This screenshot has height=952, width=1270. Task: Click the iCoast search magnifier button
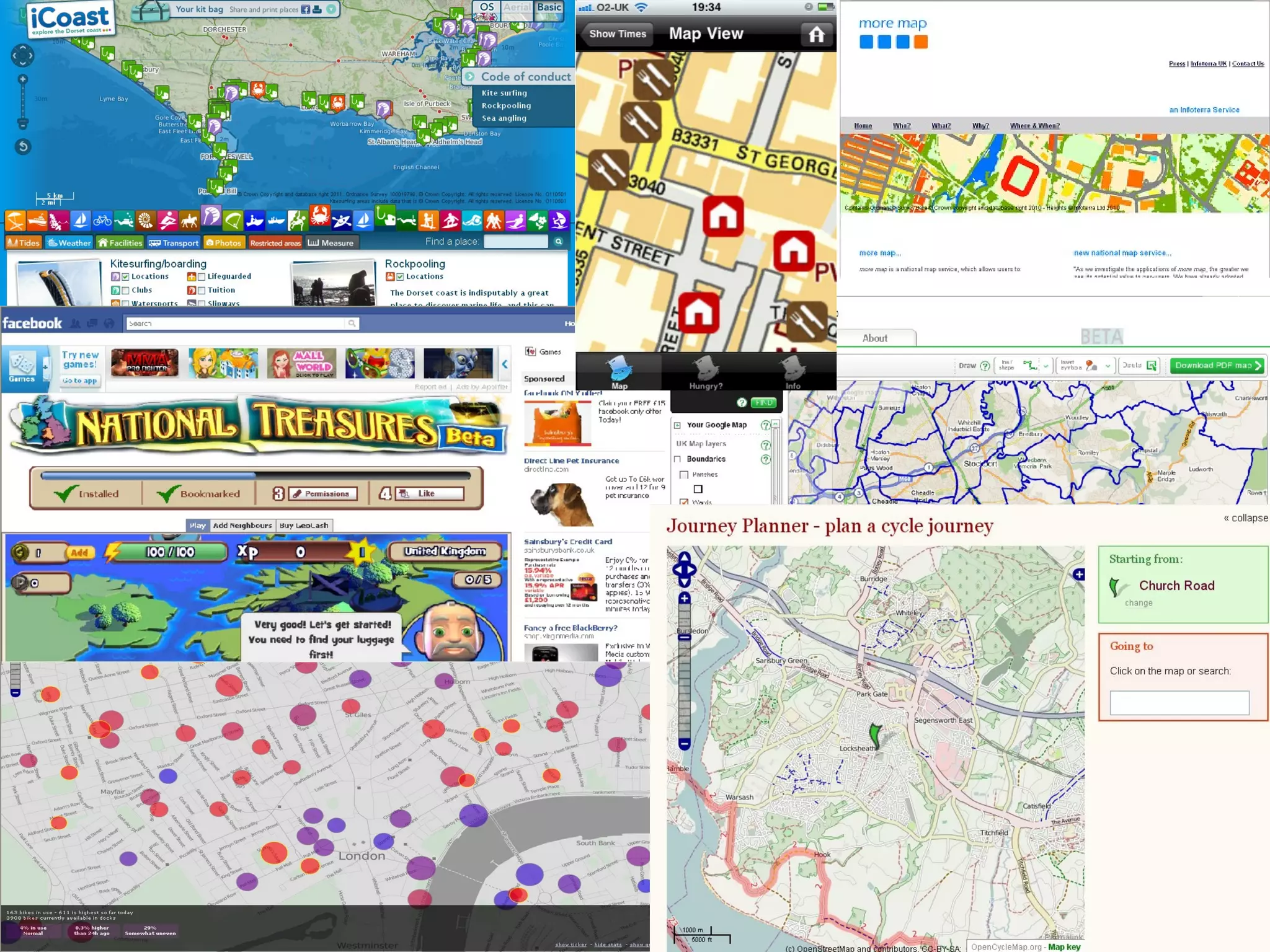click(559, 242)
